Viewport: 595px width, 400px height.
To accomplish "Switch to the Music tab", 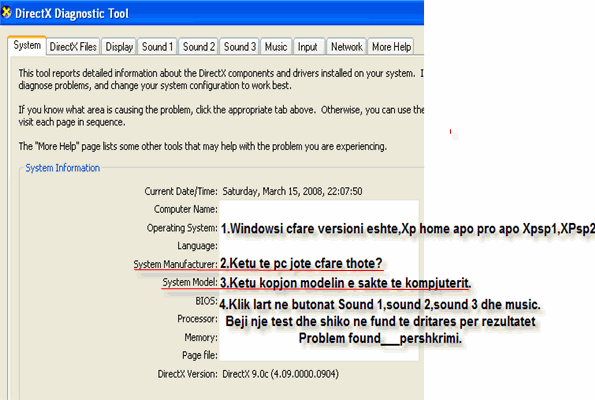I will pos(276,47).
